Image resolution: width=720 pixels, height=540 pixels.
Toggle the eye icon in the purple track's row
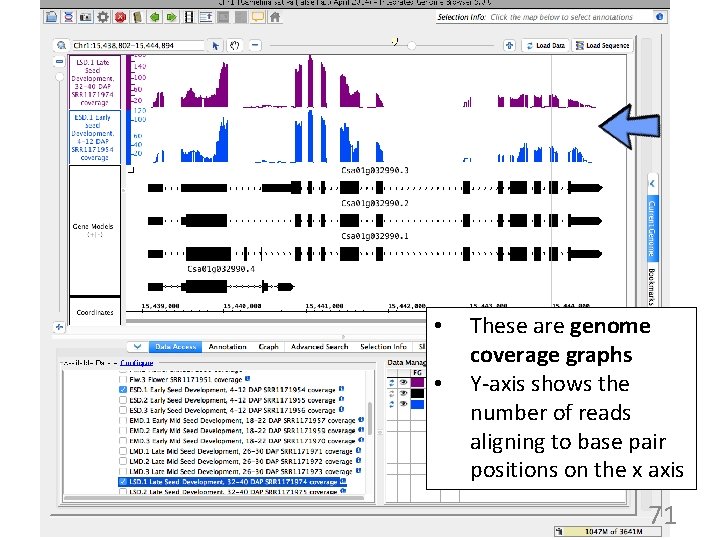[x=403, y=382]
